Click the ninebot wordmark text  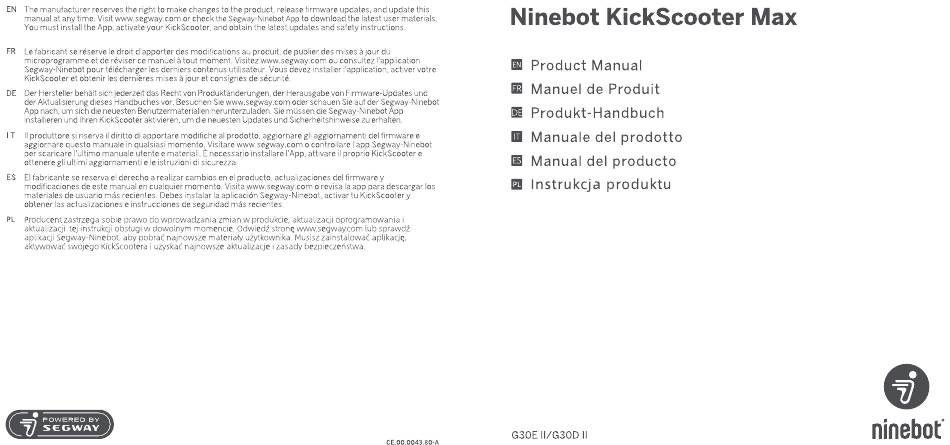coord(908,428)
